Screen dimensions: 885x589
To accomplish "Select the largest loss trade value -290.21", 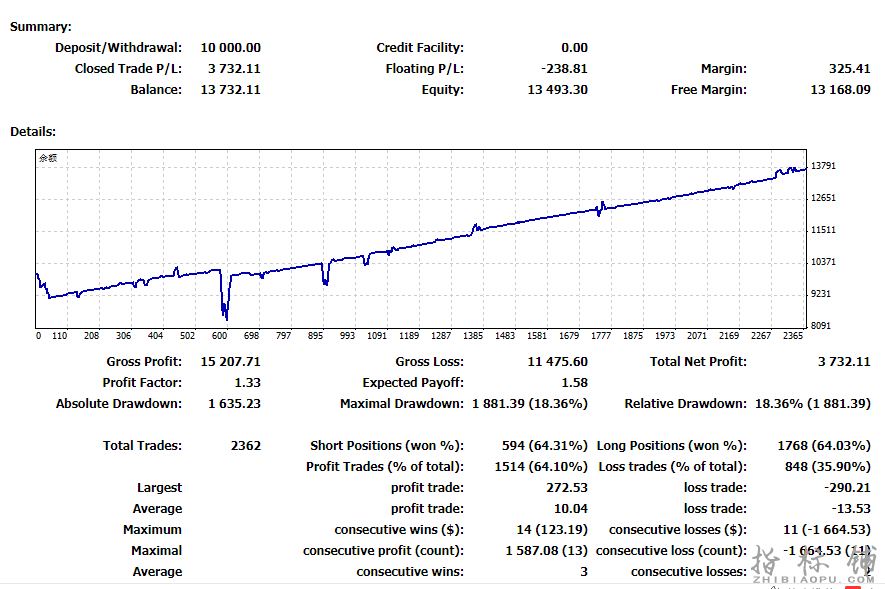I will click(x=847, y=487).
